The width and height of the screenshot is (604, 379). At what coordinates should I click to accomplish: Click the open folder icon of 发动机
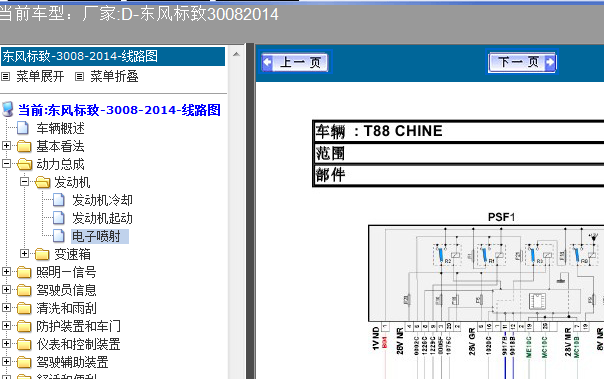point(42,182)
